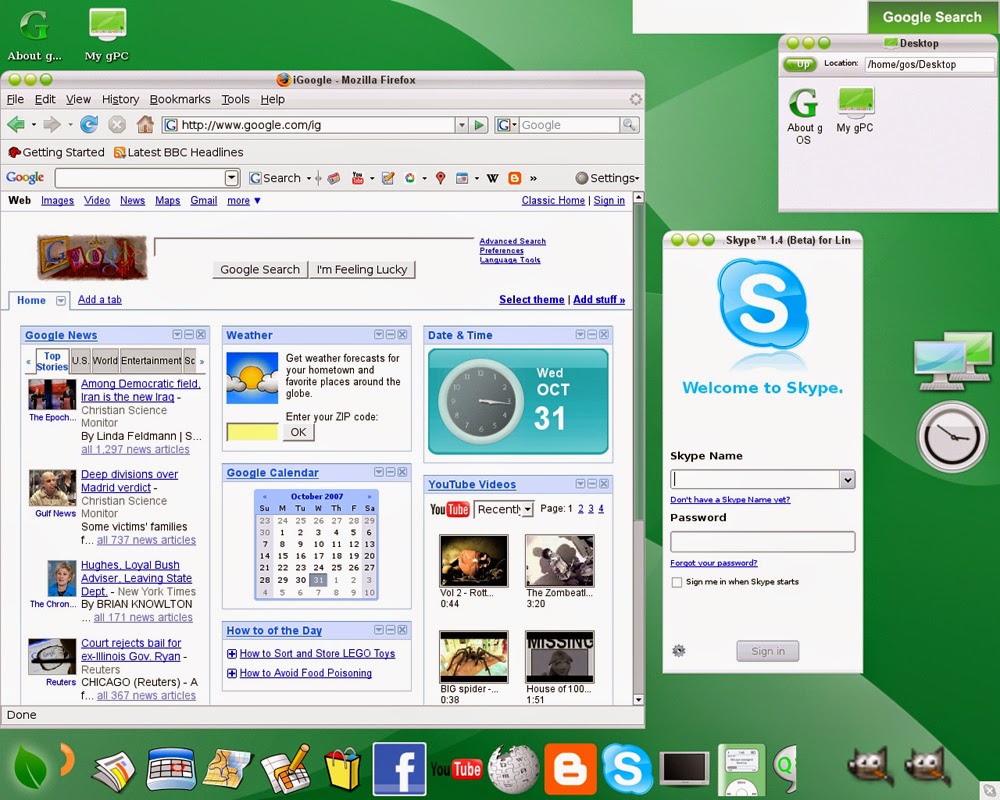This screenshot has width=1000, height=800.
Task: Open Wikipedia from the Firefox toolbar
Action: coord(493,178)
